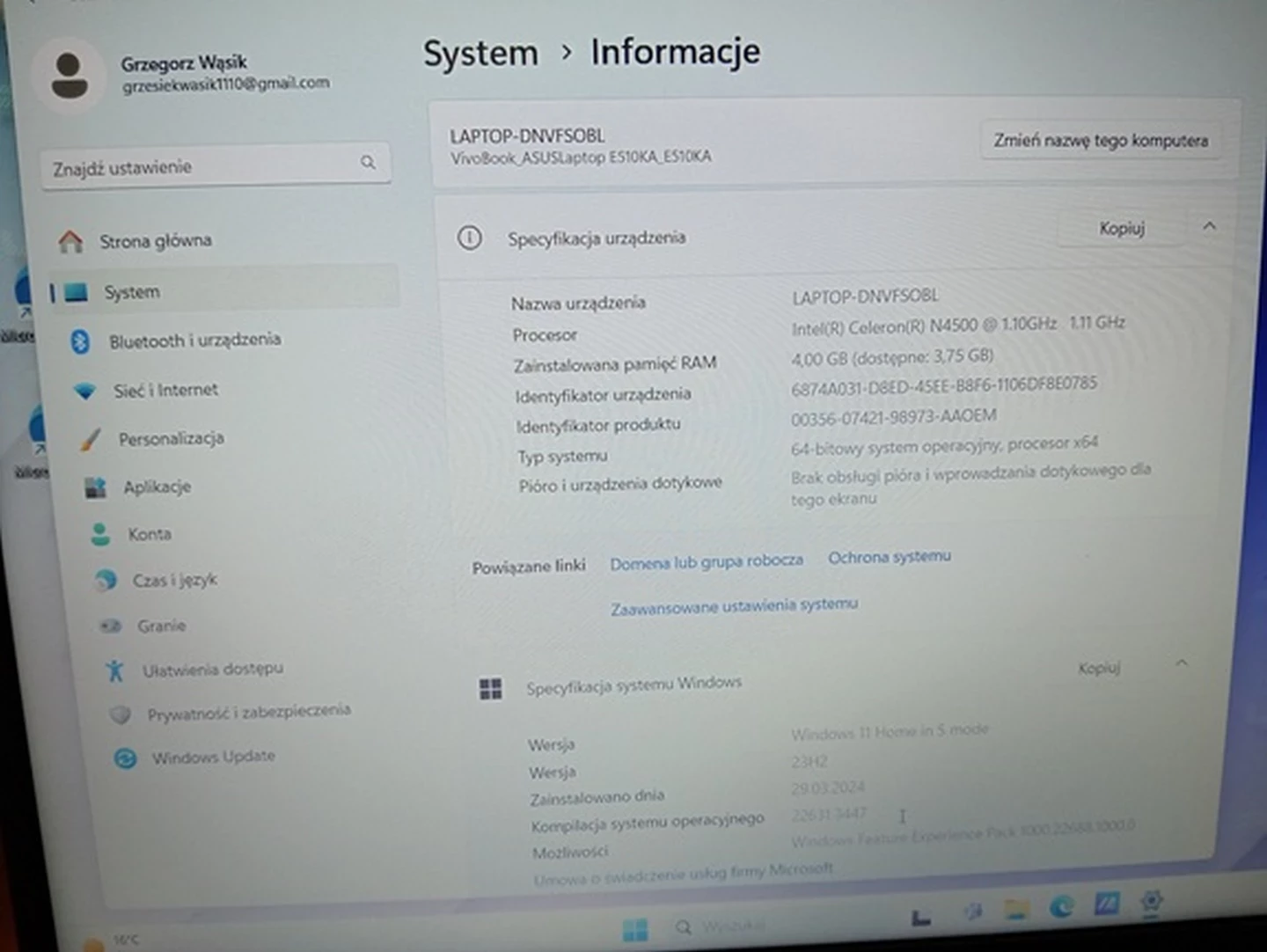Open Prywatność i zabezpieczenia settings
The height and width of the screenshot is (952, 1267).
point(247,712)
